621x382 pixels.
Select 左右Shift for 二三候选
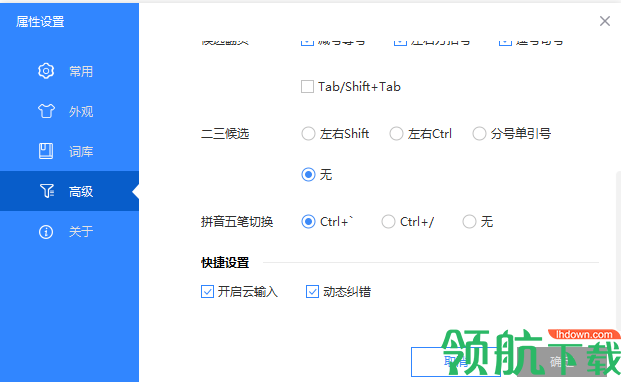(x=308, y=134)
